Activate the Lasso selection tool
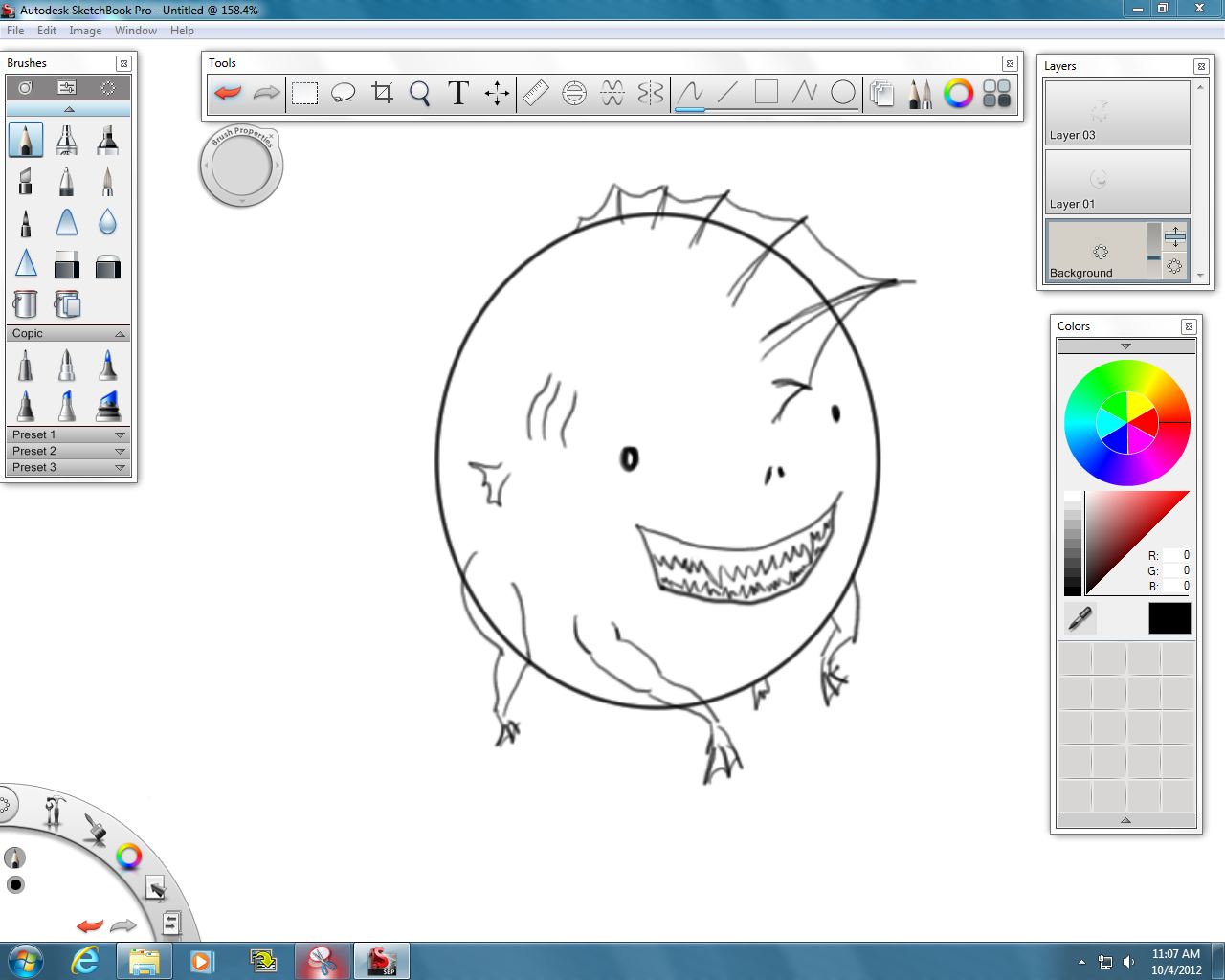 (x=343, y=93)
